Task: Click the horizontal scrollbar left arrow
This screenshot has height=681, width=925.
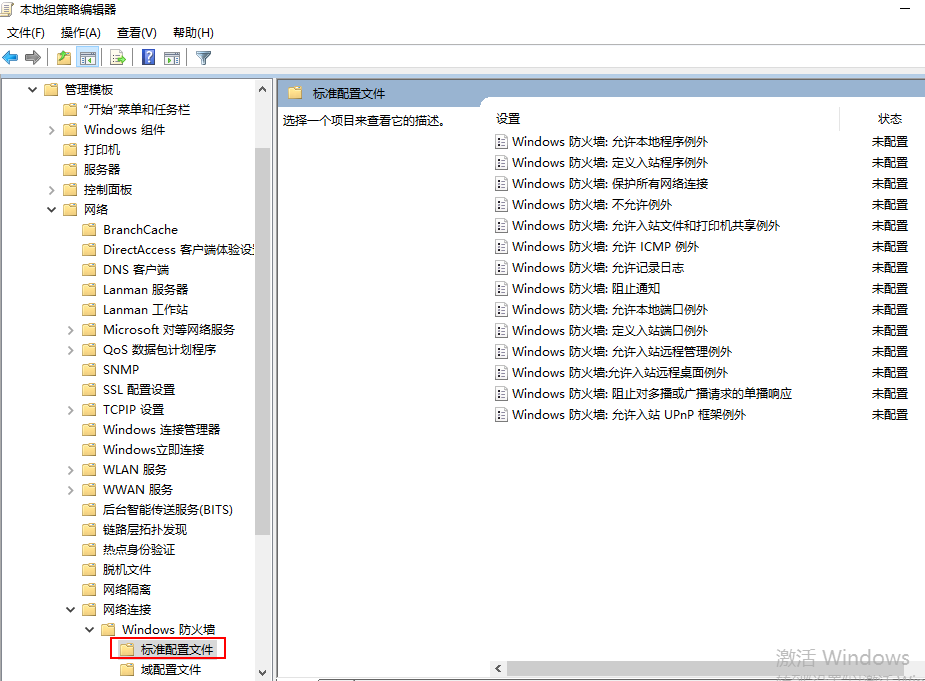Action: click(498, 668)
